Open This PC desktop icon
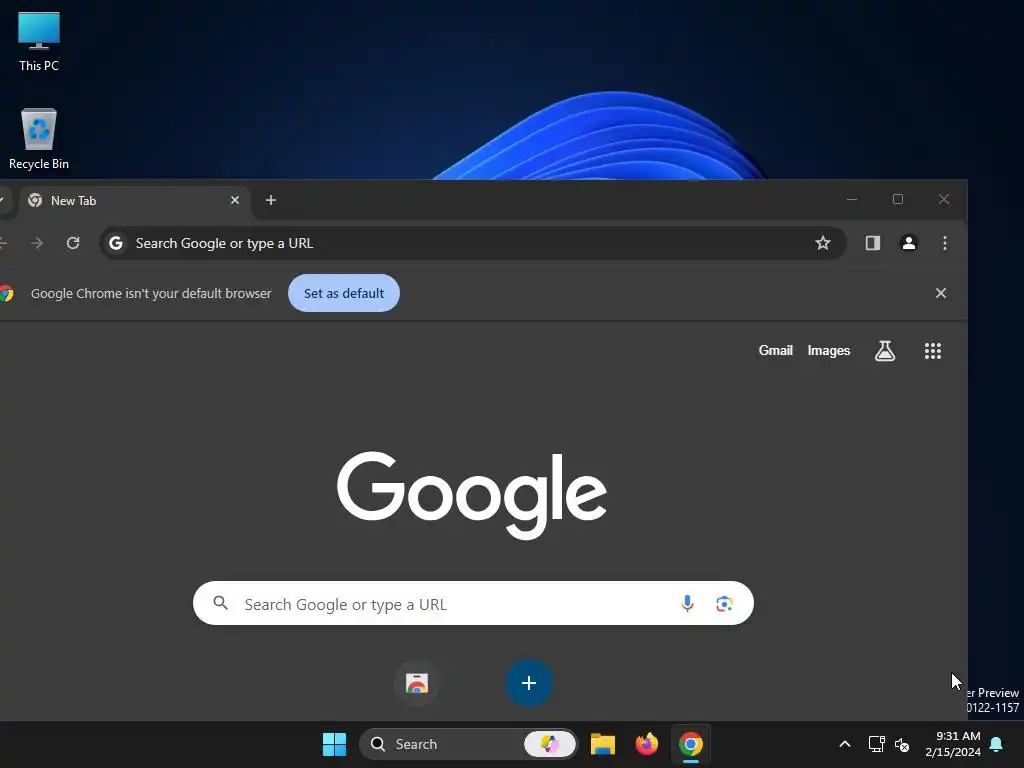The width and height of the screenshot is (1024, 768). [x=39, y=41]
